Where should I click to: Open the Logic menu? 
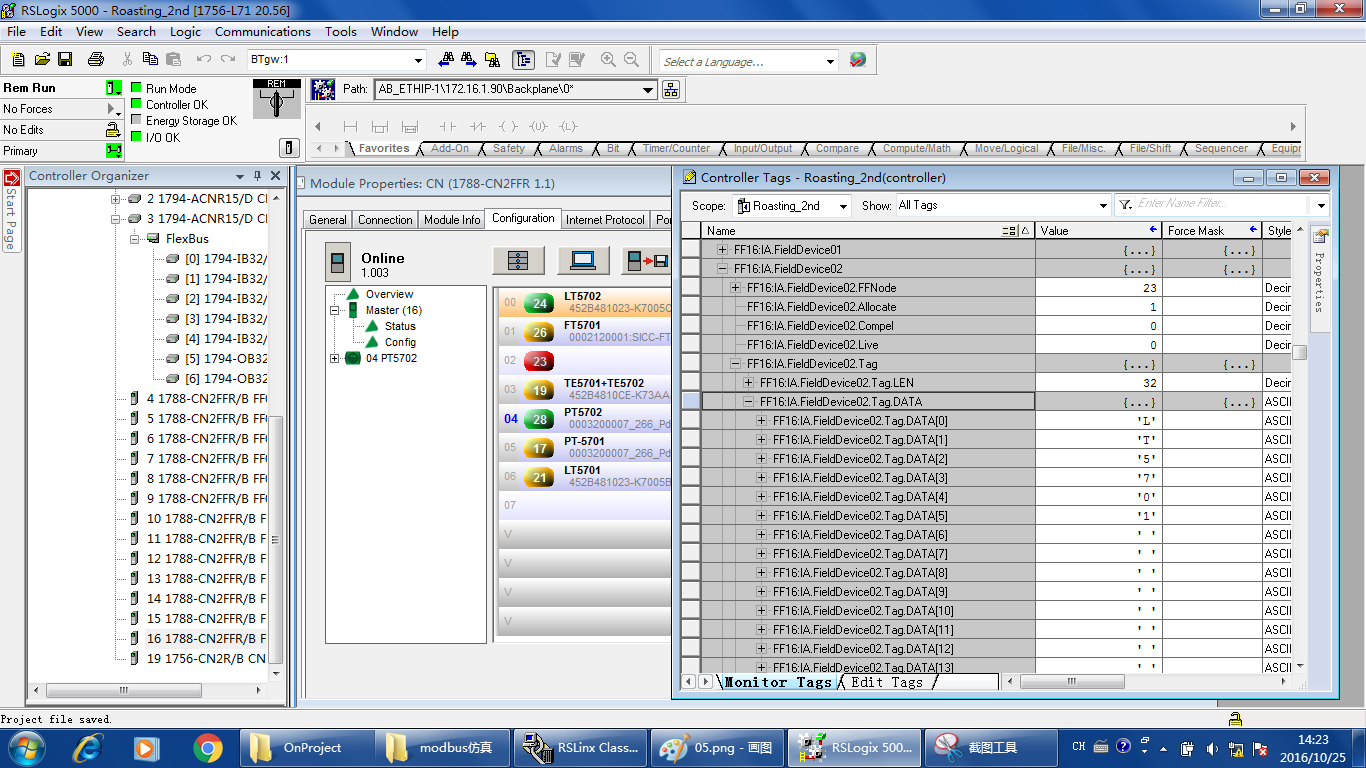point(185,31)
